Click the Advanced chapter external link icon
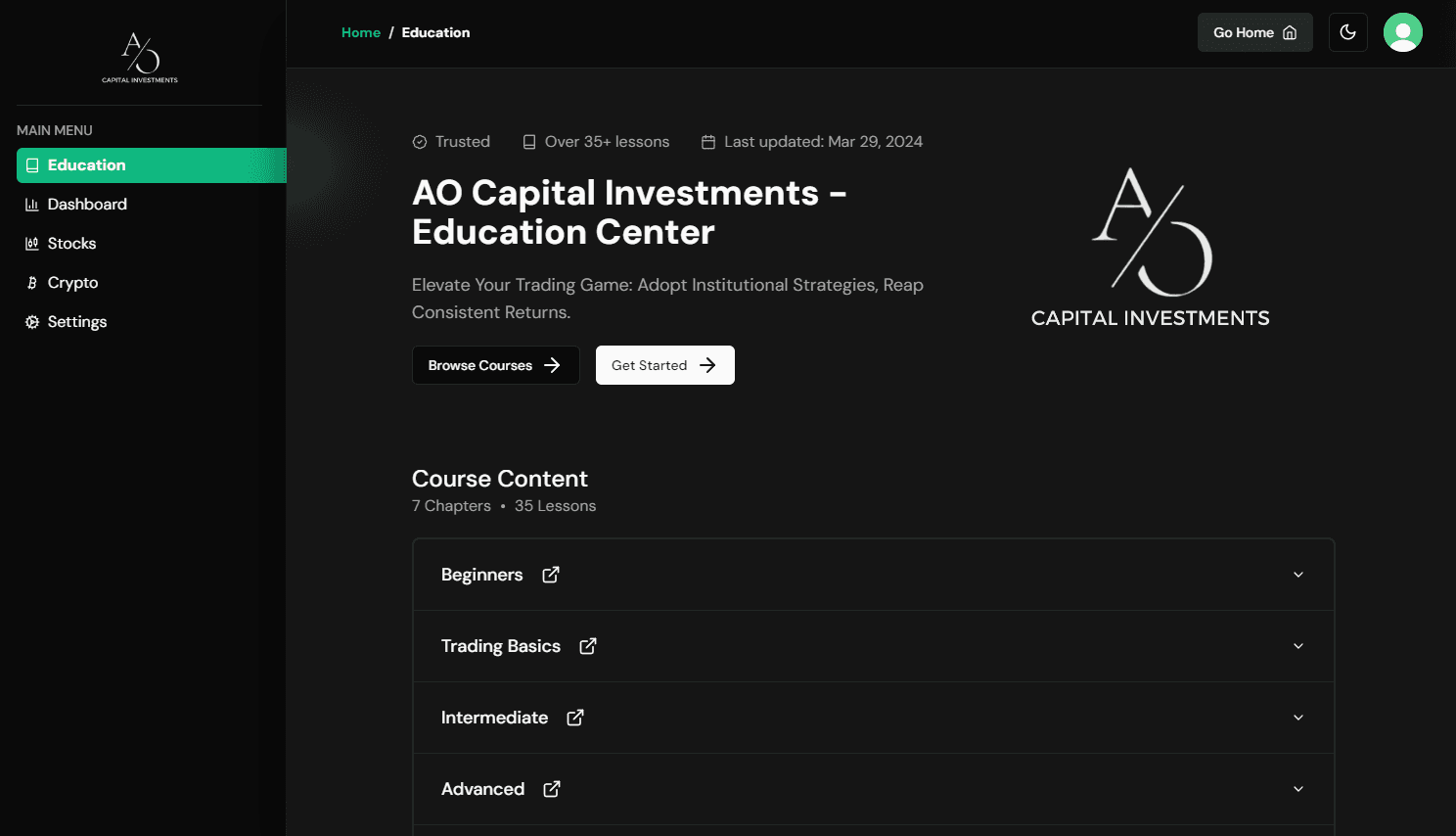The height and width of the screenshot is (836, 1456). [552, 789]
